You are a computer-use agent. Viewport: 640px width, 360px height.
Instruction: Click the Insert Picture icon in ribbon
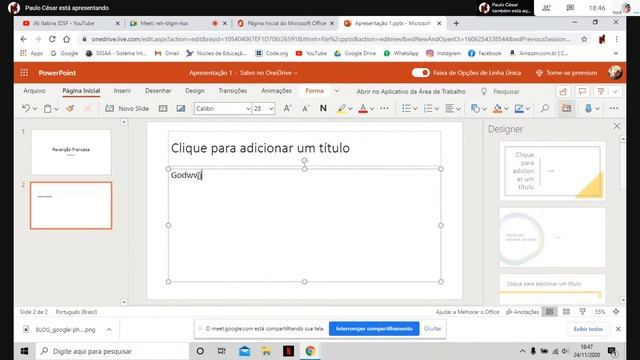(181, 109)
